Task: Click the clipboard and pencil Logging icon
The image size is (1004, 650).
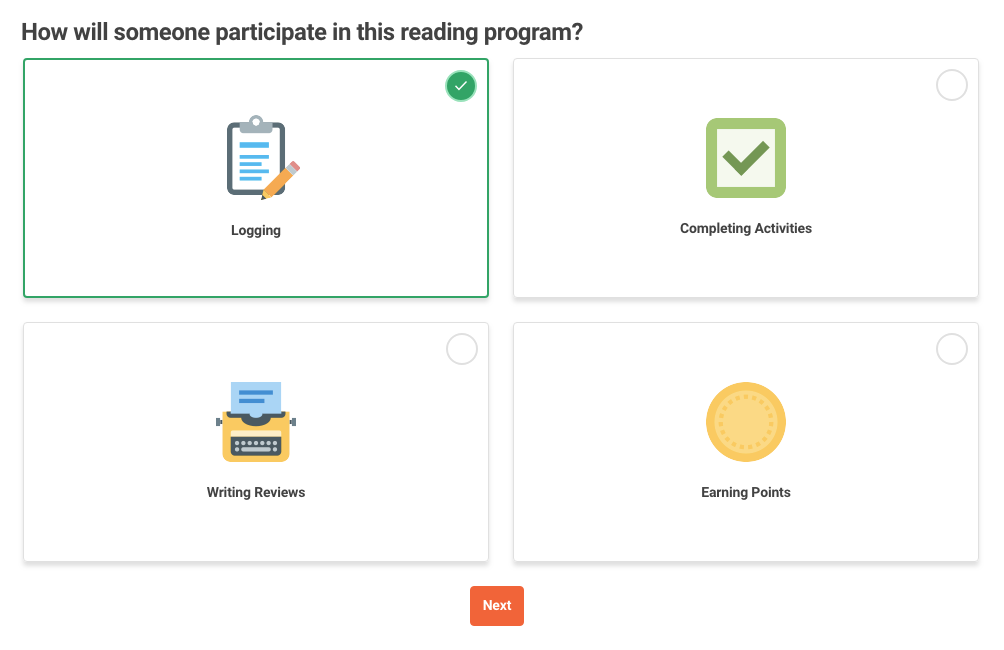Action: [263, 158]
